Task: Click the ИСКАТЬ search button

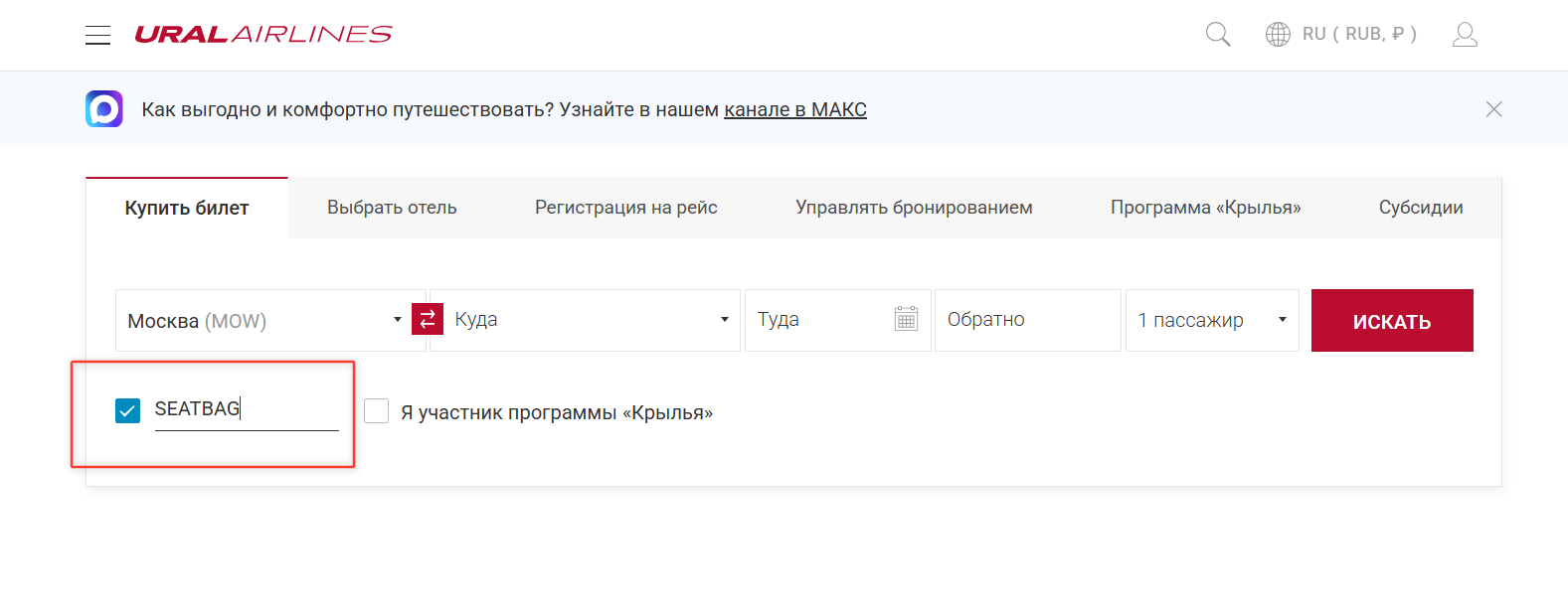Action: [1392, 320]
